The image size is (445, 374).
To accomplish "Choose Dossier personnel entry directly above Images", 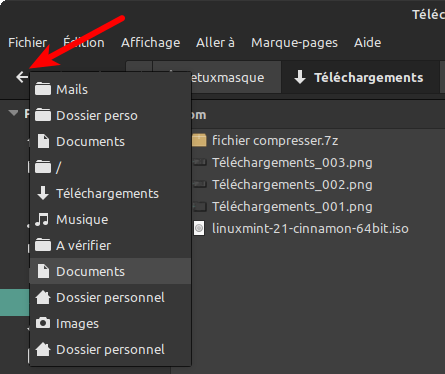I will (x=110, y=297).
